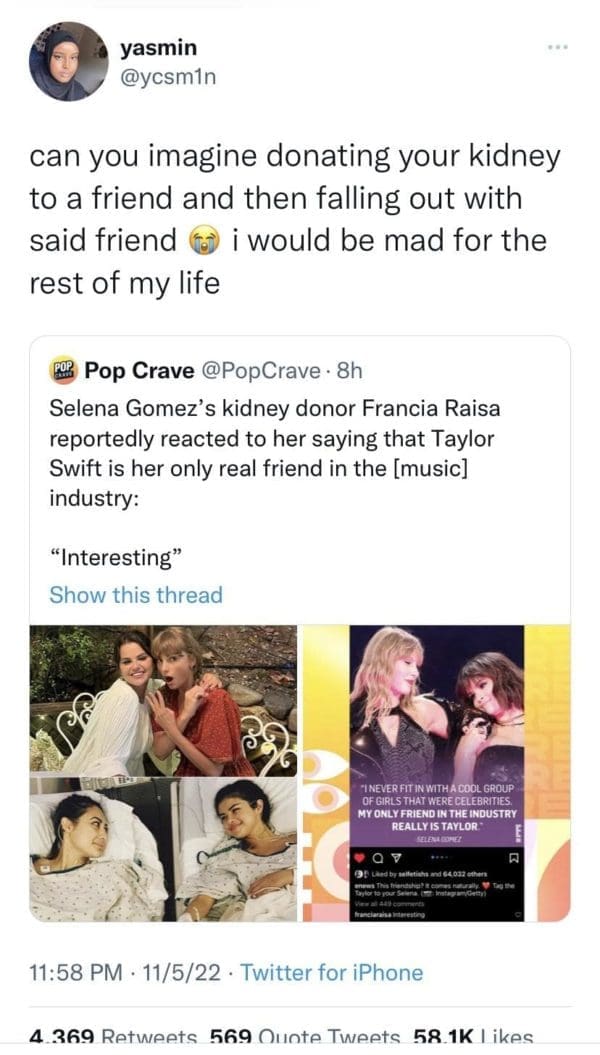Screen dimensions: 600x1055
Task: Open yasmin's profile picture avatar
Action: coord(68,61)
